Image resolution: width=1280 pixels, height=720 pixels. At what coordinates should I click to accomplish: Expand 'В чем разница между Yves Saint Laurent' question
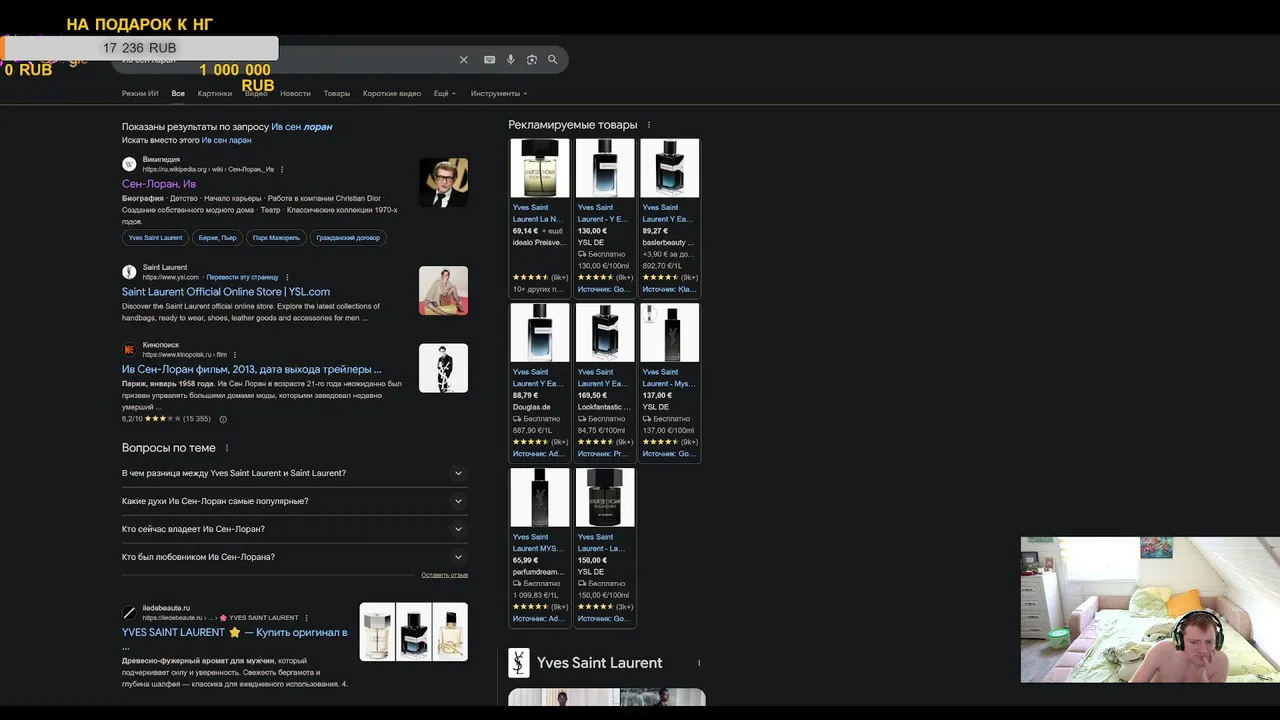pos(294,473)
